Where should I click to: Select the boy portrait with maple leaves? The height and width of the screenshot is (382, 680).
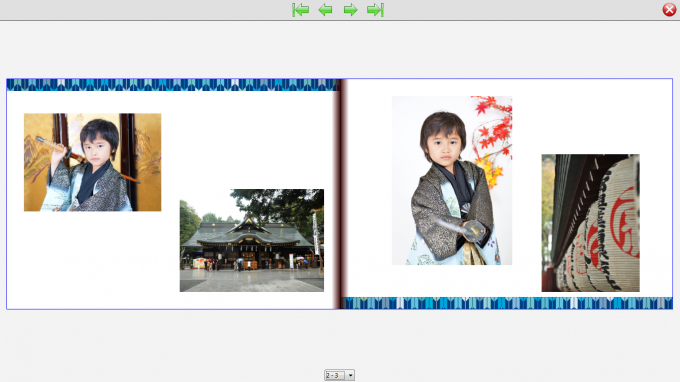tap(452, 180)
